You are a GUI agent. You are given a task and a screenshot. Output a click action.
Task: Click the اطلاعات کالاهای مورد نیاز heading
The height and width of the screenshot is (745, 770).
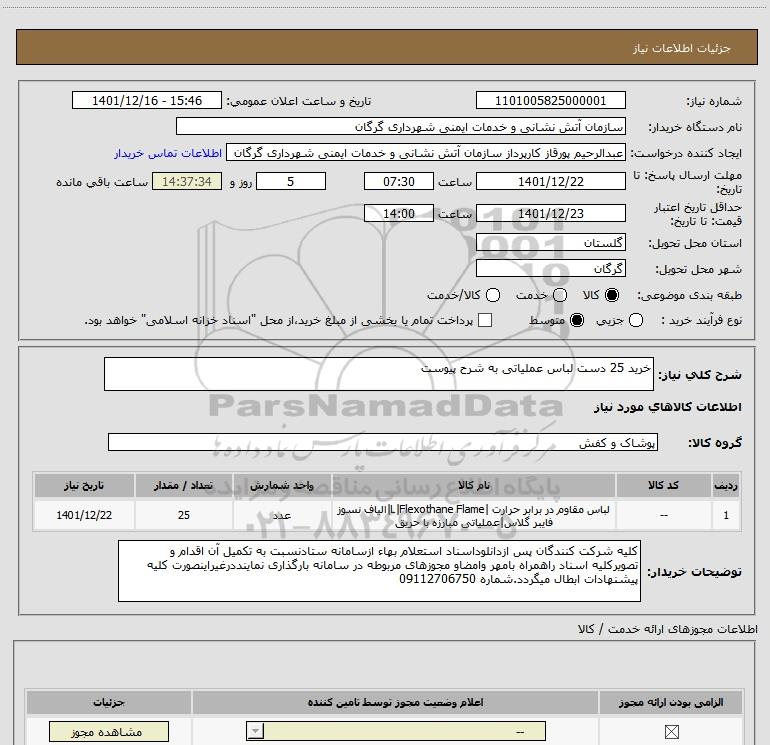(668, 407)
